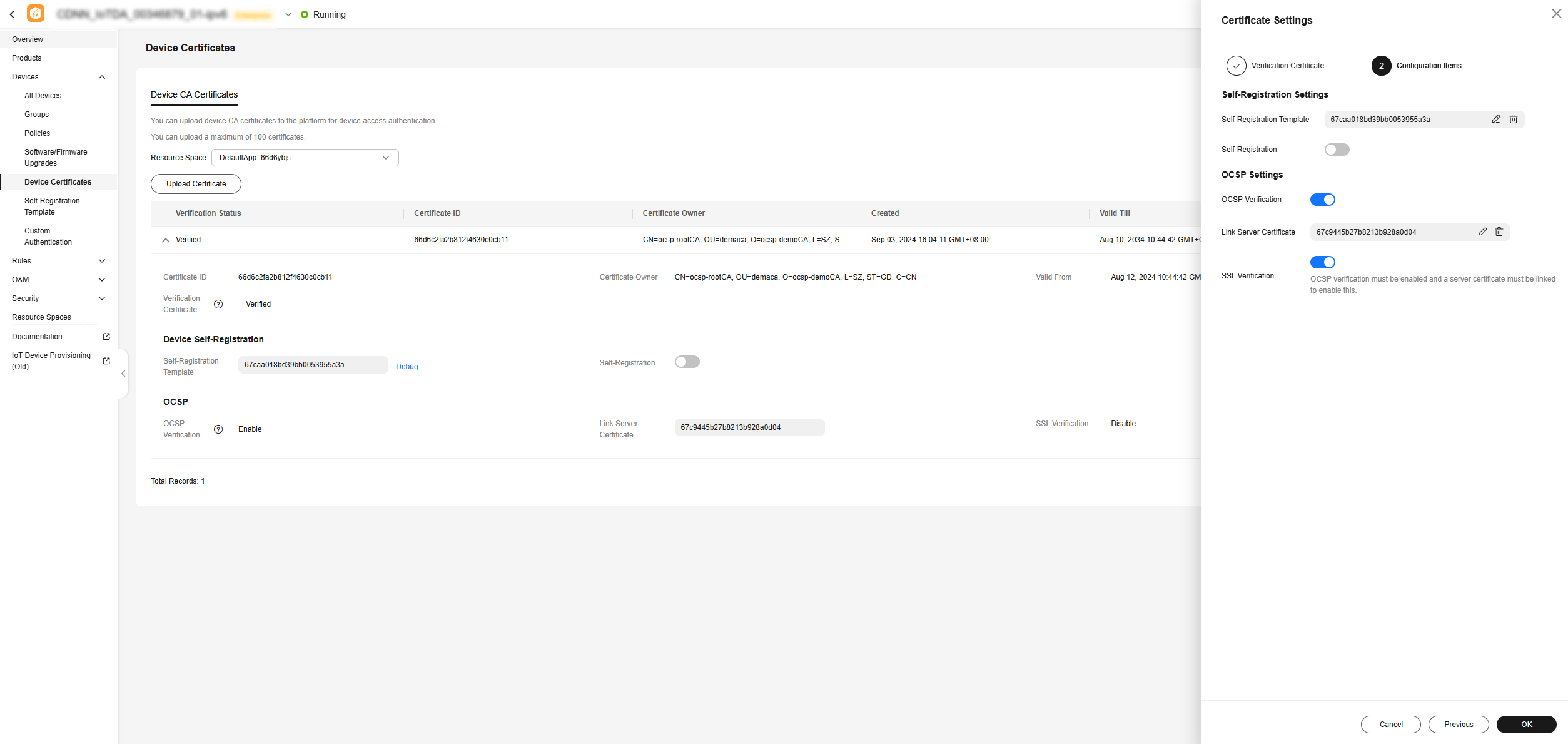This screenshot has height=744, width=1568.
Task: Toggle Self-Registration switch in settings panel
Action: click(1337, 150)
